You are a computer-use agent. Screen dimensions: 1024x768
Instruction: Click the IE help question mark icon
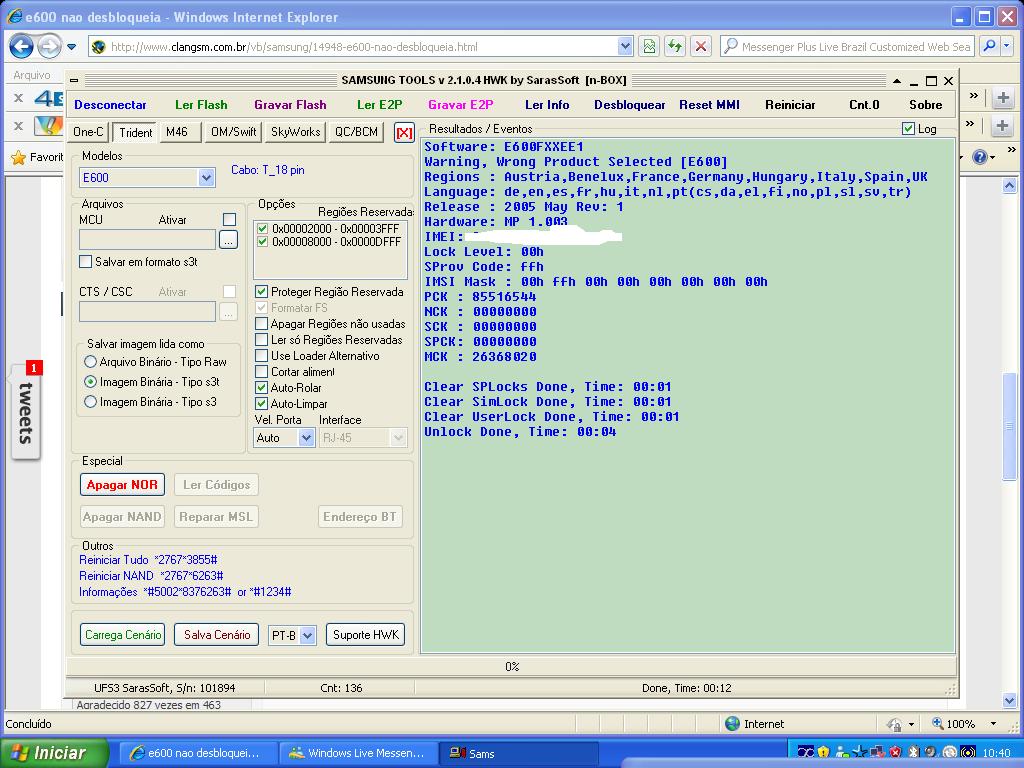pos(979,157)
